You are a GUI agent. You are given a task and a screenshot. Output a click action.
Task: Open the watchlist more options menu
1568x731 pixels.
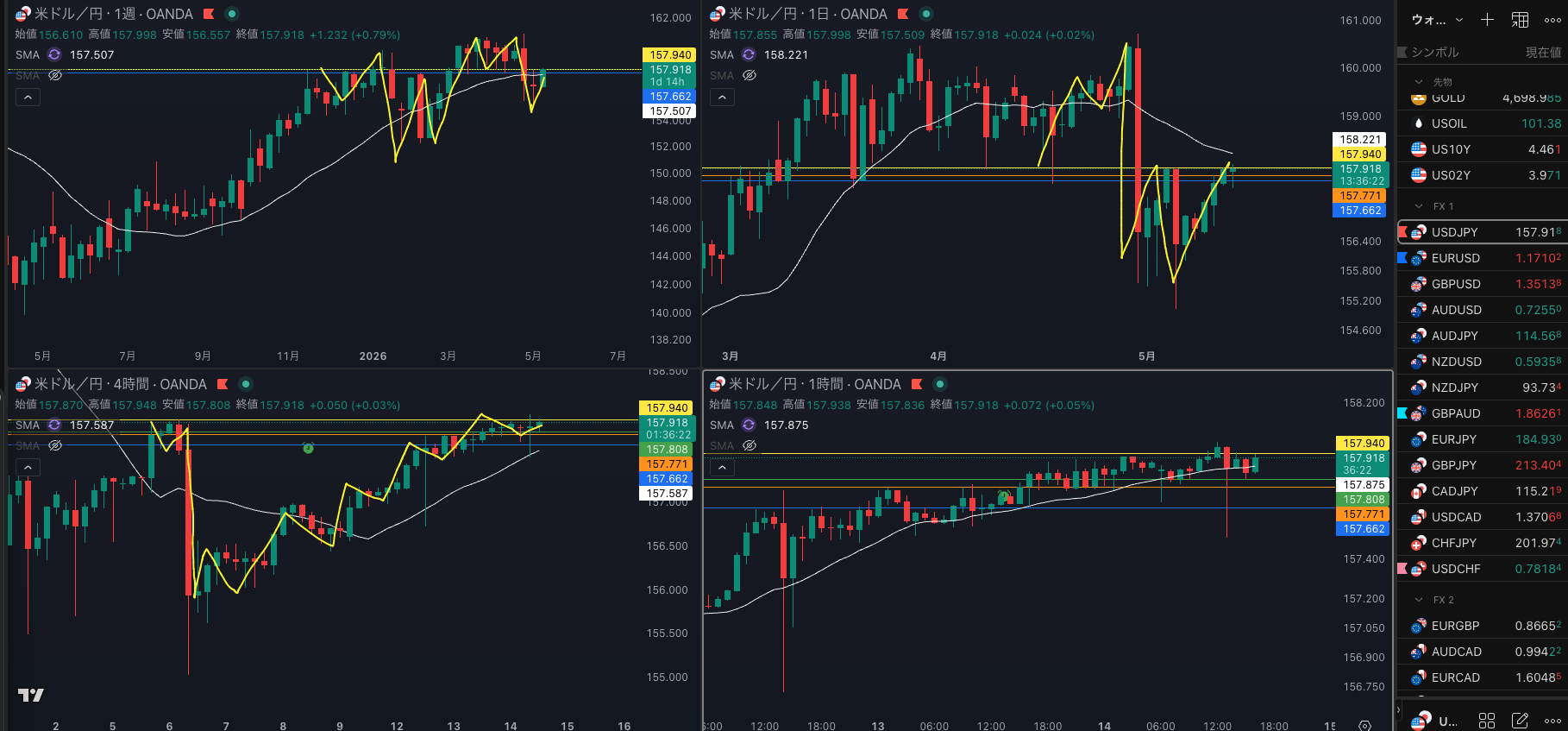tap(1552, 19)
